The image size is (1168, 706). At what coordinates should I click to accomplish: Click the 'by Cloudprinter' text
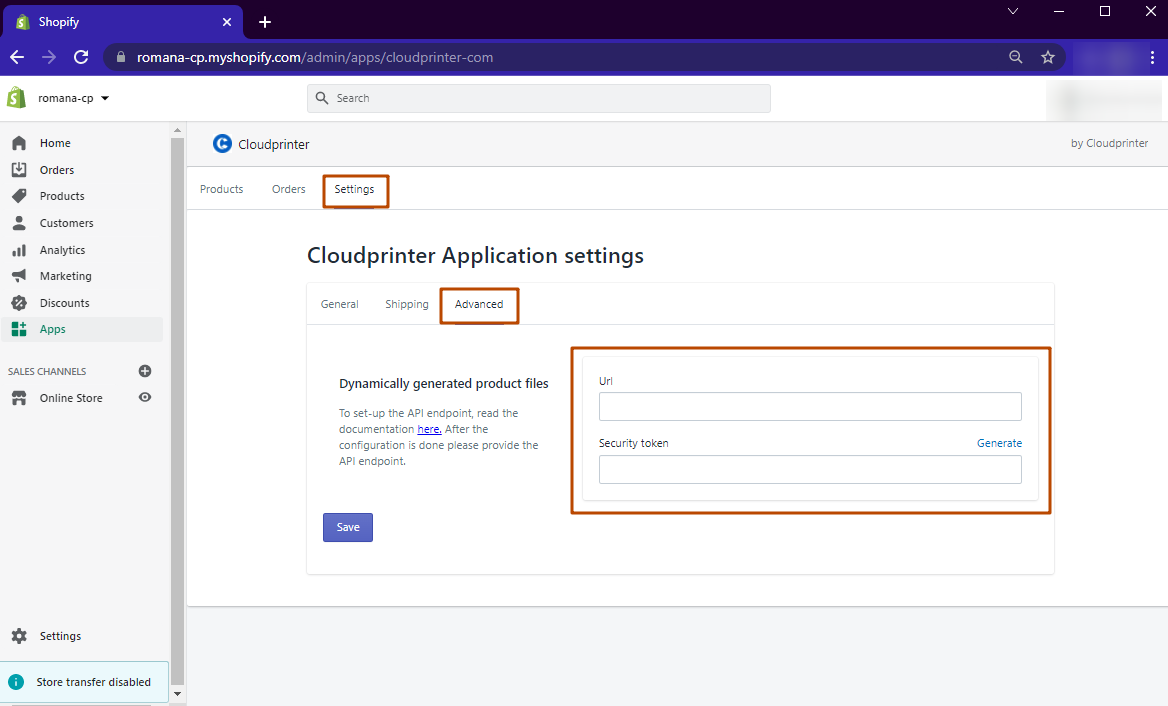tap(1109, 143)
